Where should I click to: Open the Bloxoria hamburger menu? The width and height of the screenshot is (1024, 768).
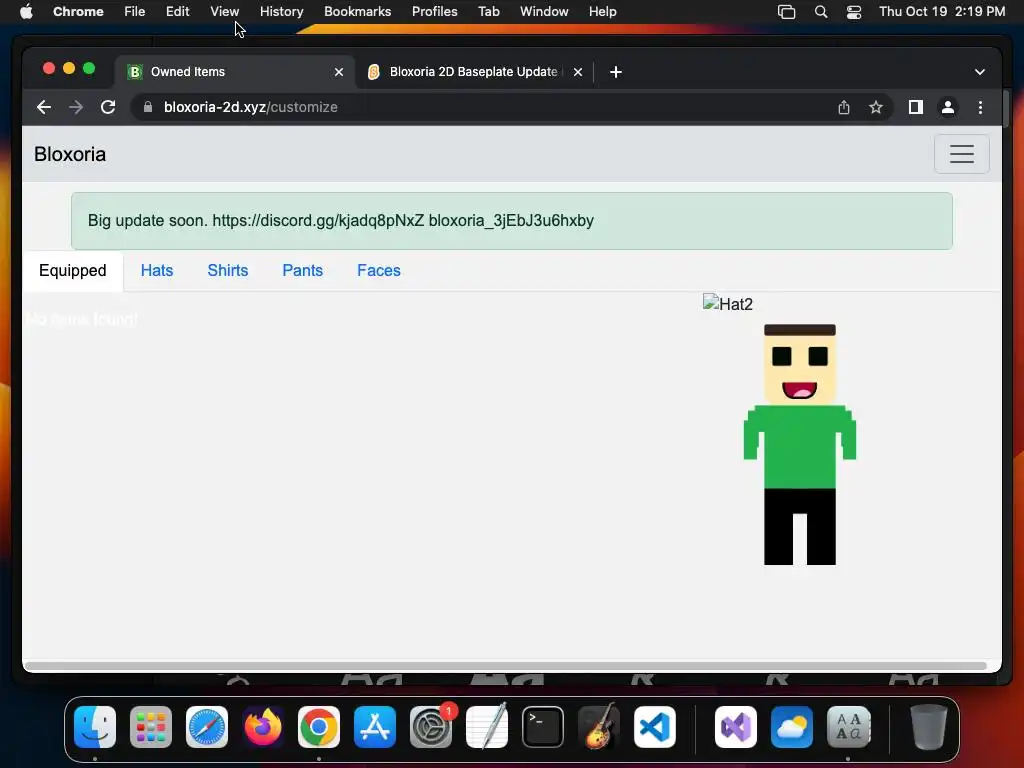click(x=961, y=154)
